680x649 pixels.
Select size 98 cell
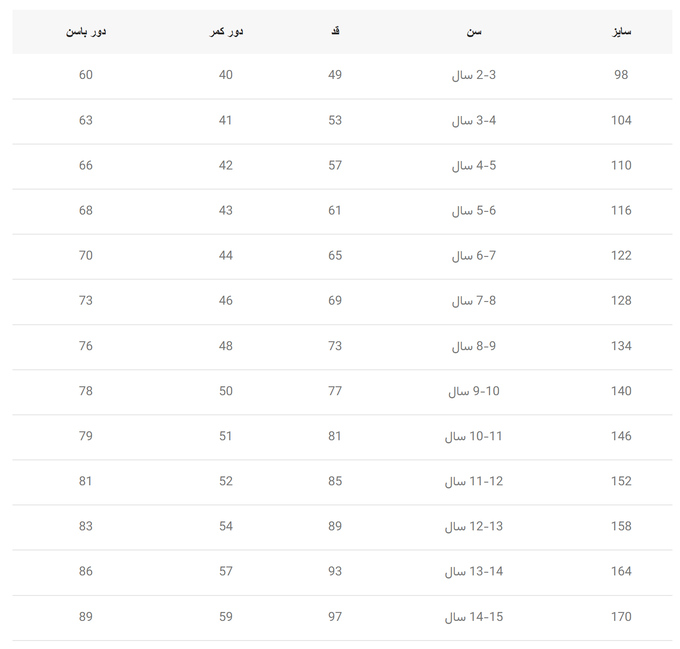[x=621, y=75]
